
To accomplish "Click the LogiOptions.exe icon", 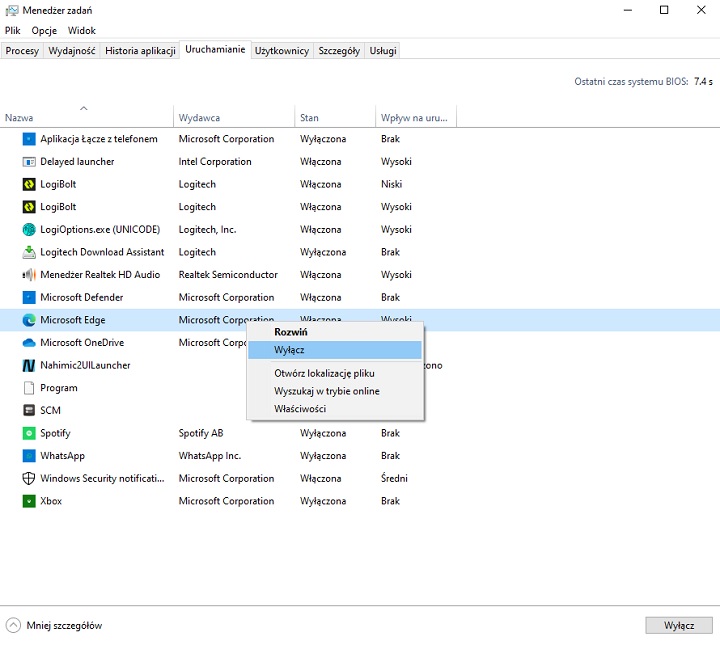I will tap(29, 229).
